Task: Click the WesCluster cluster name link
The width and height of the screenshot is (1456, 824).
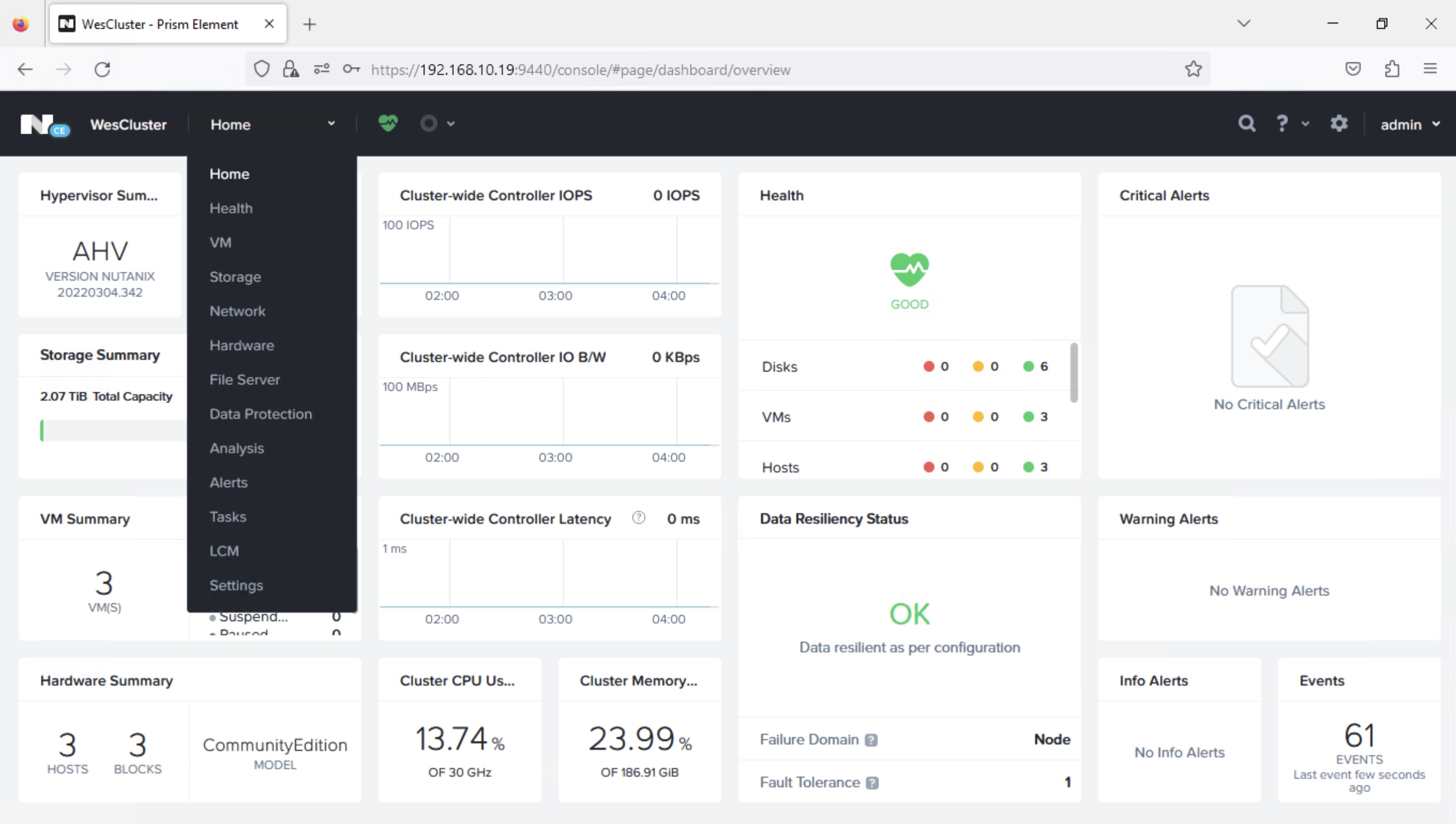Action: point(128,125)
